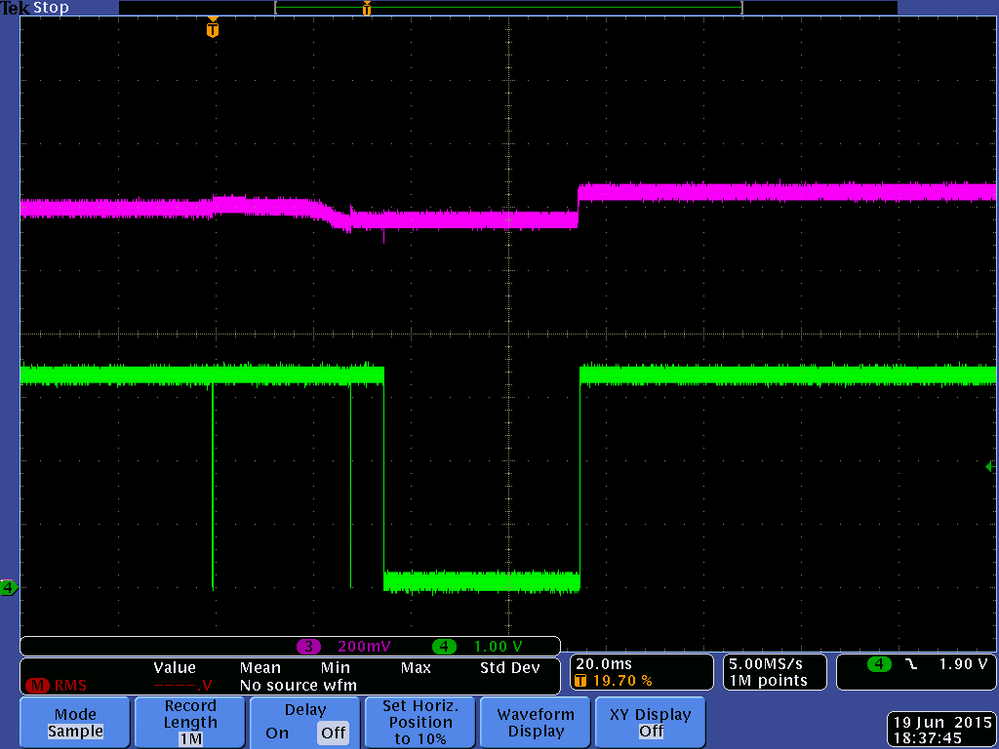Image resolution: width=999 pixels, height=749 pixels.
Task: Click the record overview position bar
Action: click(508, 8)
